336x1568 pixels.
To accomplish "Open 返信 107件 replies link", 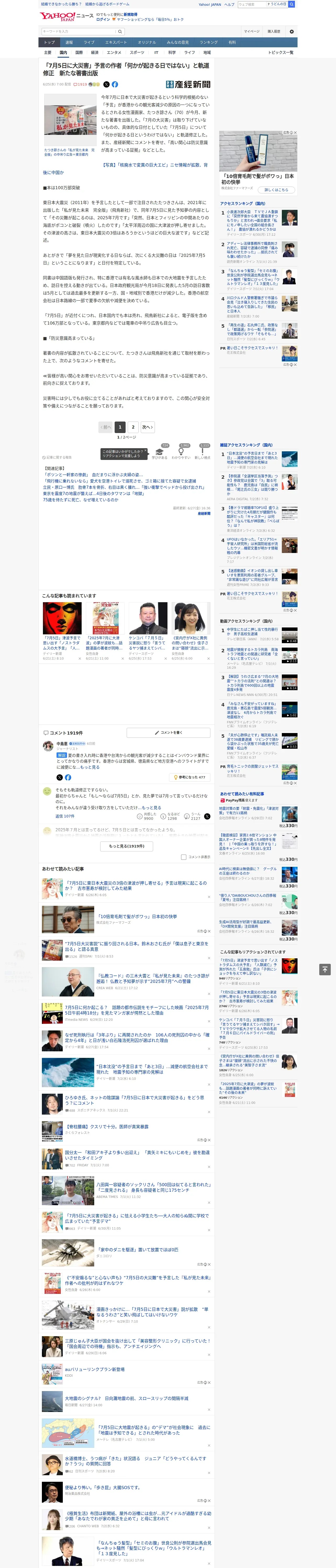I will pyautogui.click(x=65, y=816).
